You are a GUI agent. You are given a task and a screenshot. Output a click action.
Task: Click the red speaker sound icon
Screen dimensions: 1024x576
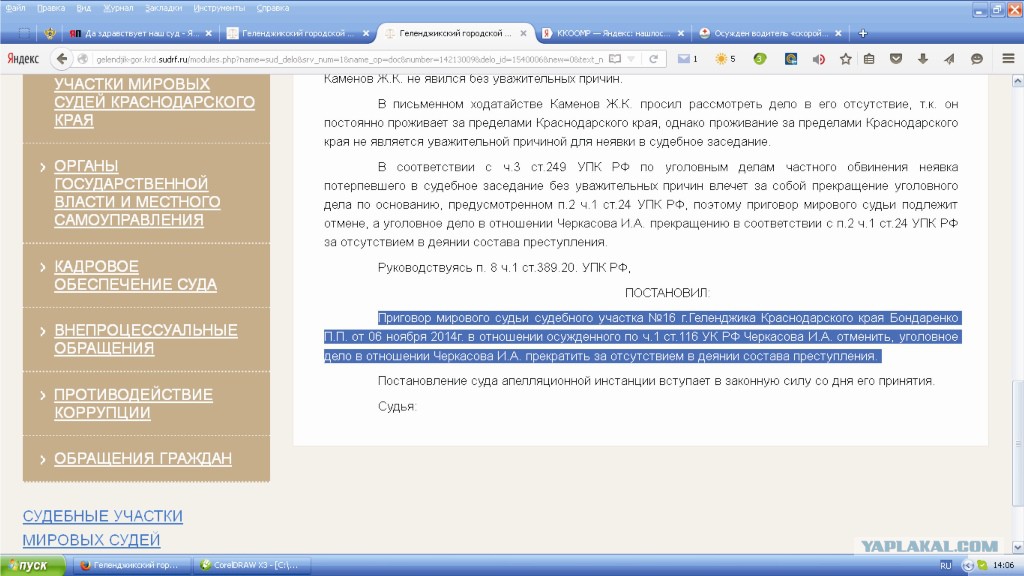click(818, 59)
